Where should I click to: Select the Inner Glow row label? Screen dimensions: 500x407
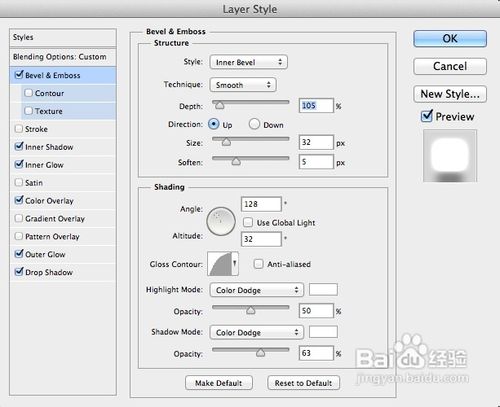pyautogui.click(x=44, y=165)
